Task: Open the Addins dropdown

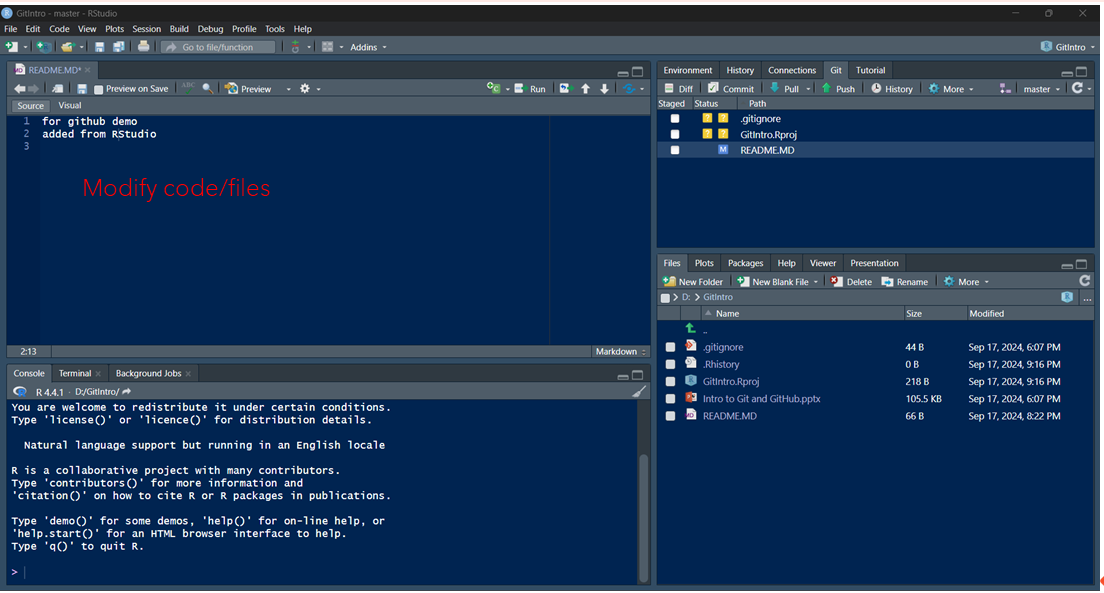Action: 368,47
